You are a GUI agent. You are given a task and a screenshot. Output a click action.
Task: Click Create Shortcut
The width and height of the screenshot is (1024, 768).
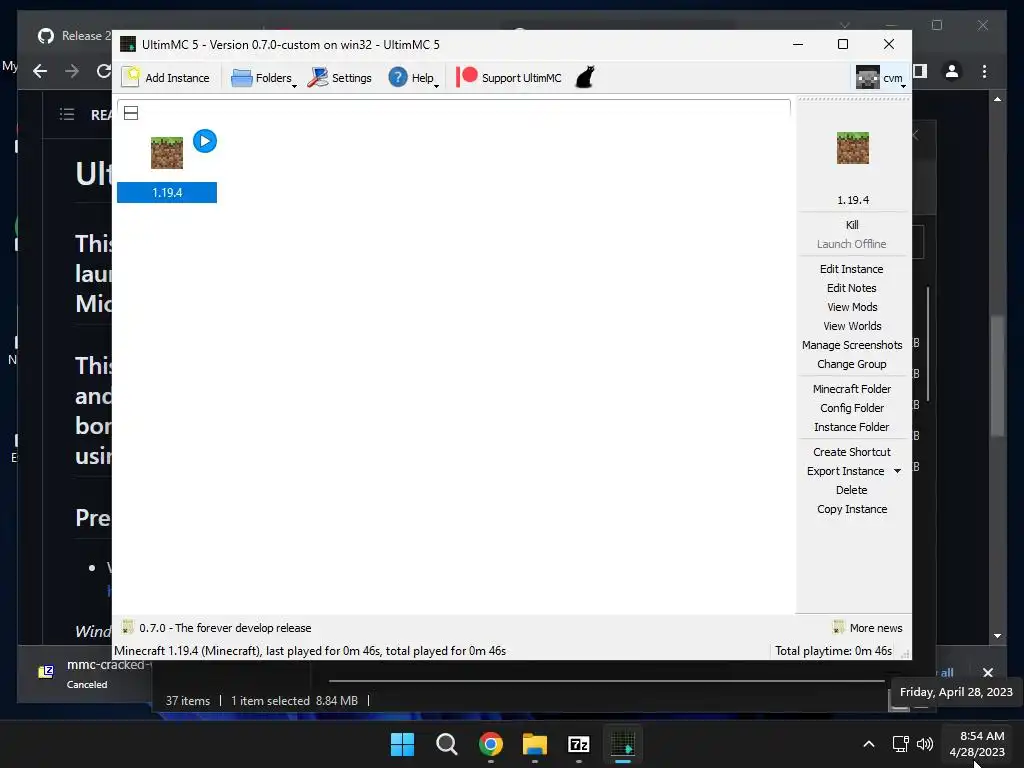[852, 452]
